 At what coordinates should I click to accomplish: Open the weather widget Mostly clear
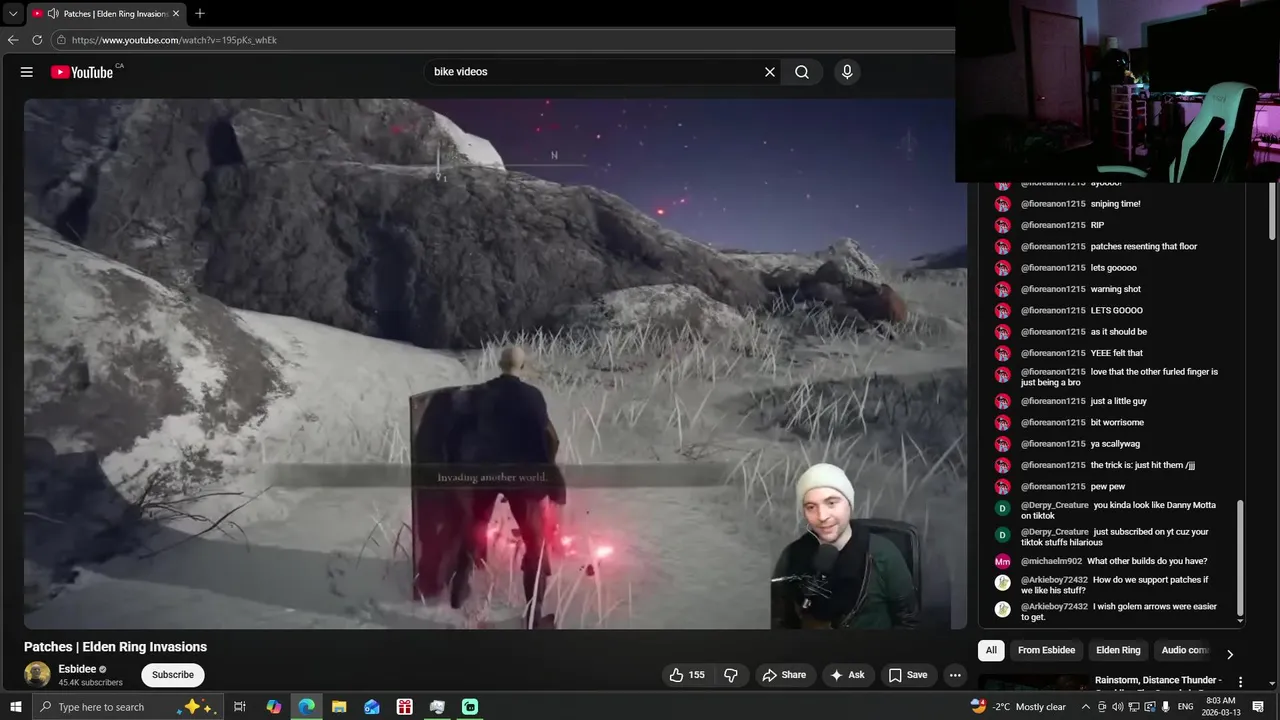1019,707
